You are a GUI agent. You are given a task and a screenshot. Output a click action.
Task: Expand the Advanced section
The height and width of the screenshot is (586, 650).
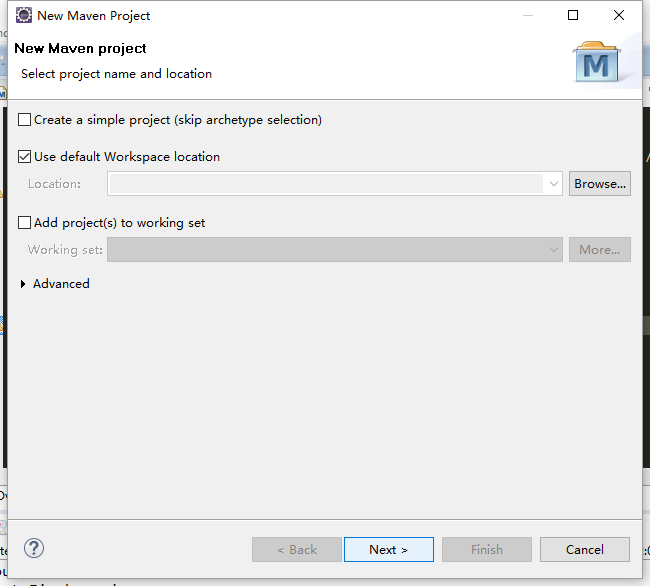pyautogui.click(x=23, y=284)
